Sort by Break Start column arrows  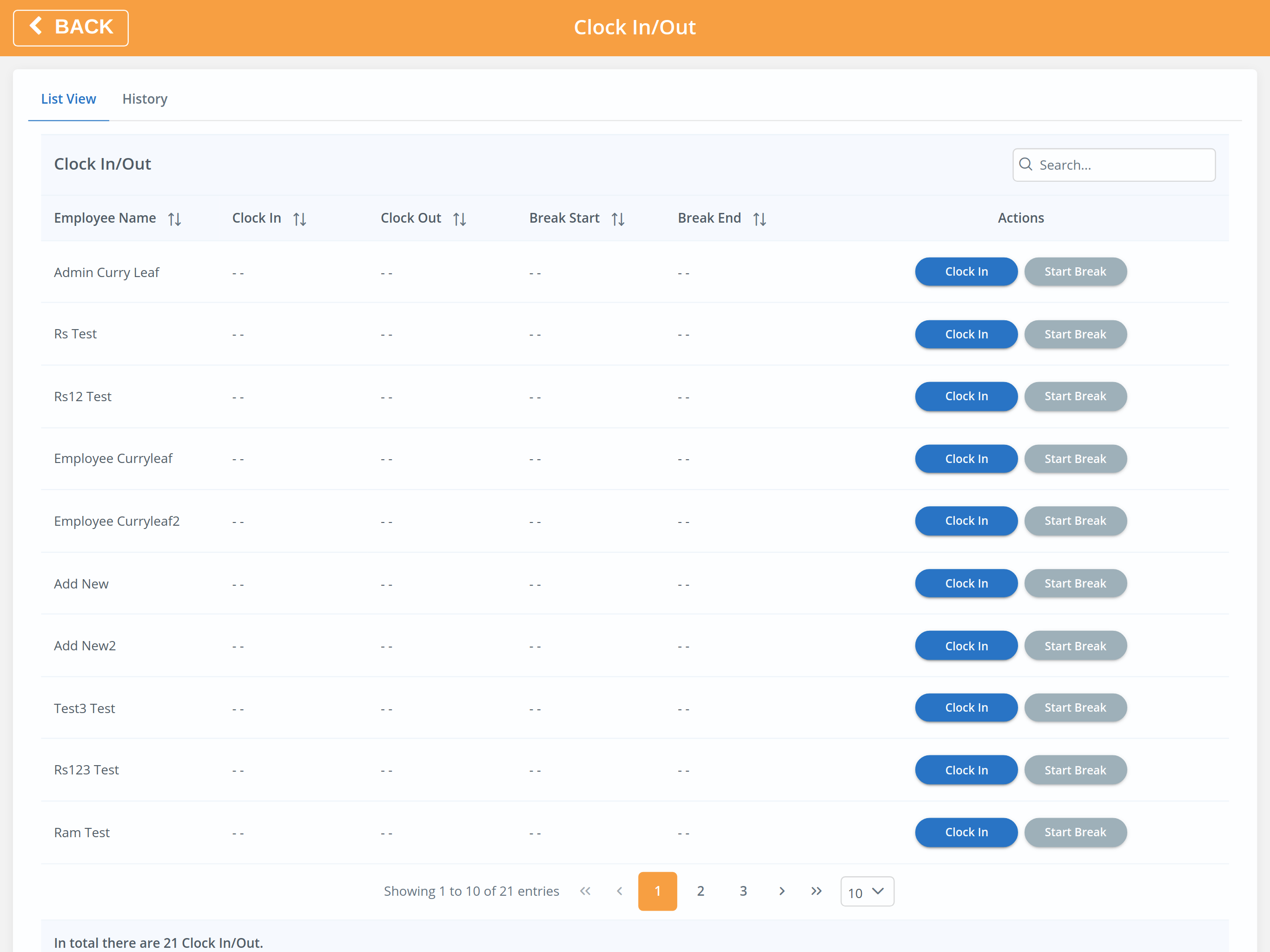pyautogui.click(x=618, y=219)
